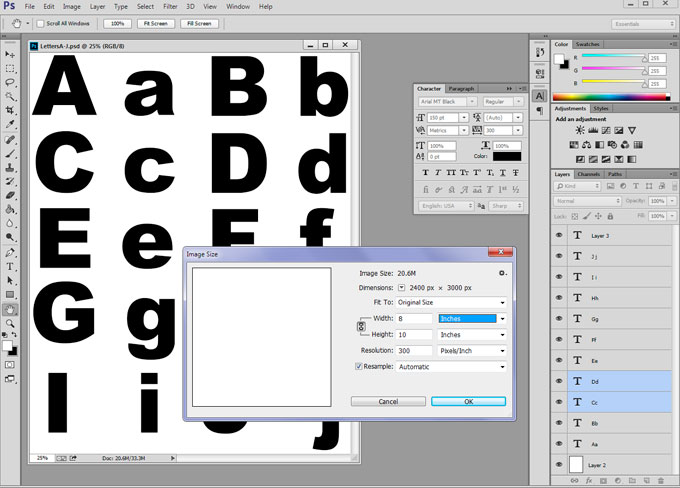Select the Brush tool
Screen dimensions: 680x488
click(10, 154)
